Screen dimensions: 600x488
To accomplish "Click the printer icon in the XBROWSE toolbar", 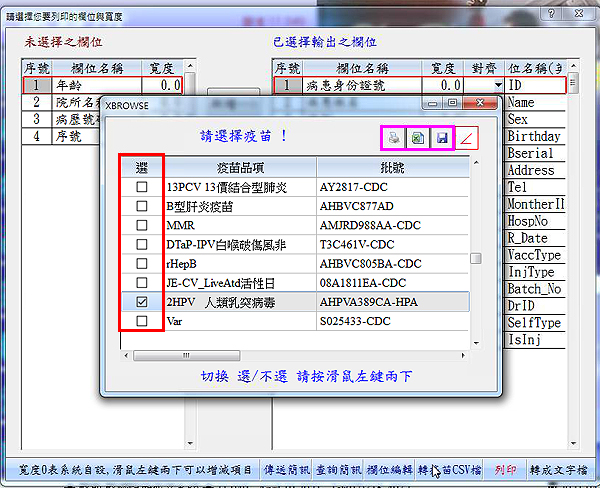I will point(395,138).
